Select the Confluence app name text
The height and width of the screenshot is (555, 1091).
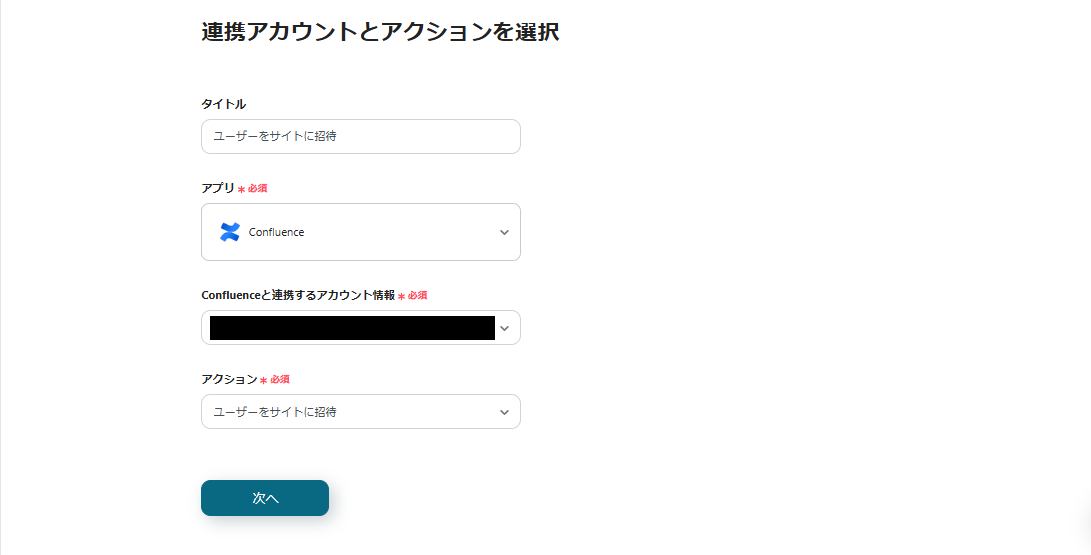click(x=276, y=232)
